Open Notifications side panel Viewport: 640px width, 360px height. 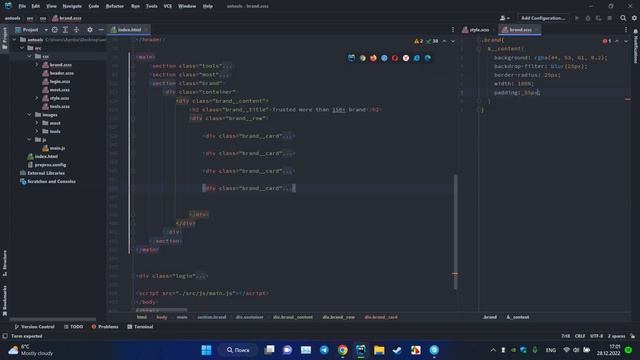(x=636, y=46)
